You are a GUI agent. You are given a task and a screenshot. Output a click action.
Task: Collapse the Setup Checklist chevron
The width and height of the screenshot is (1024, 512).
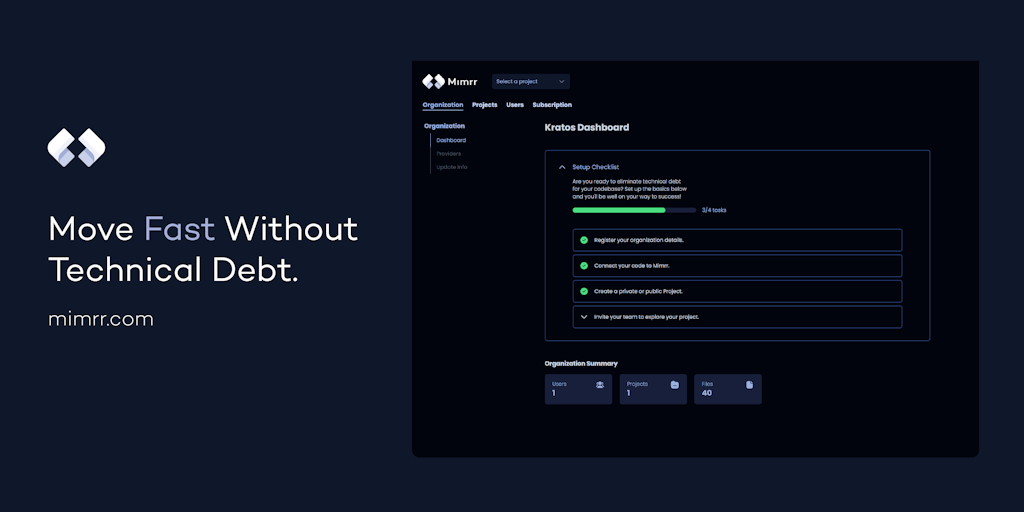562,167
